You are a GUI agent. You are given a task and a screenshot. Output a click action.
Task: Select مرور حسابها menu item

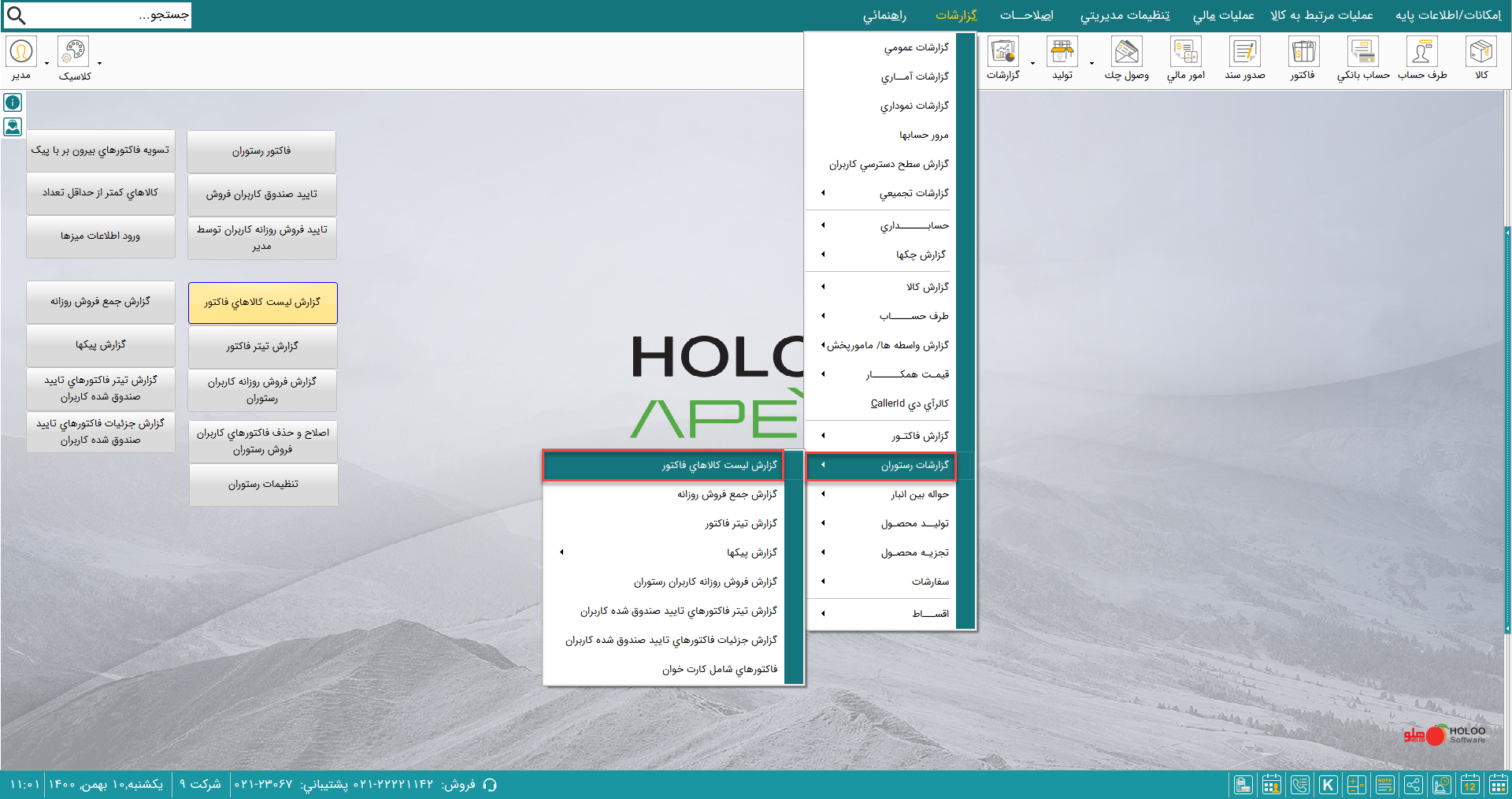pos(880,135)
